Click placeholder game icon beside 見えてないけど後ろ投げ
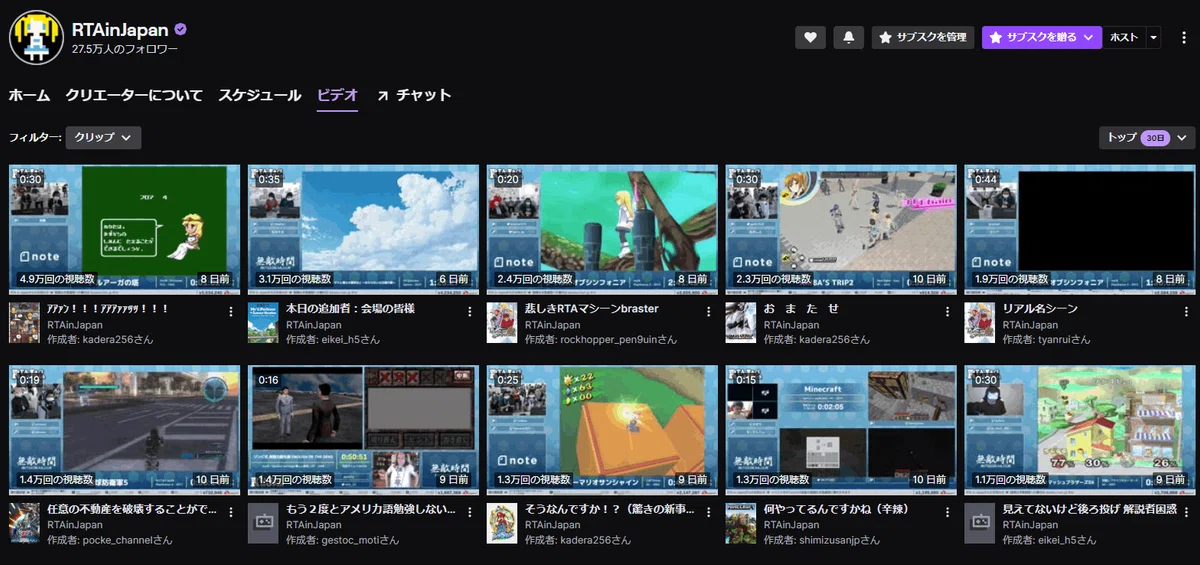This screenshot has height=565, width=1200. click(x=980, y=523)
